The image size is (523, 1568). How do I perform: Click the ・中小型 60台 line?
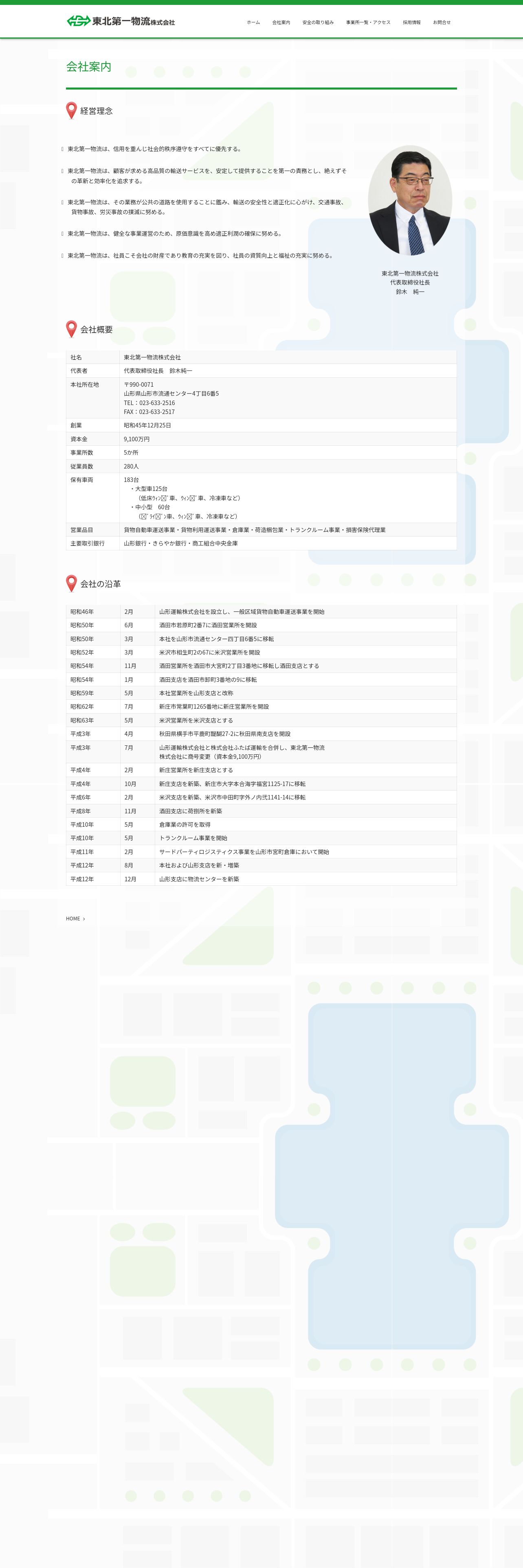(x=150, y=507)
